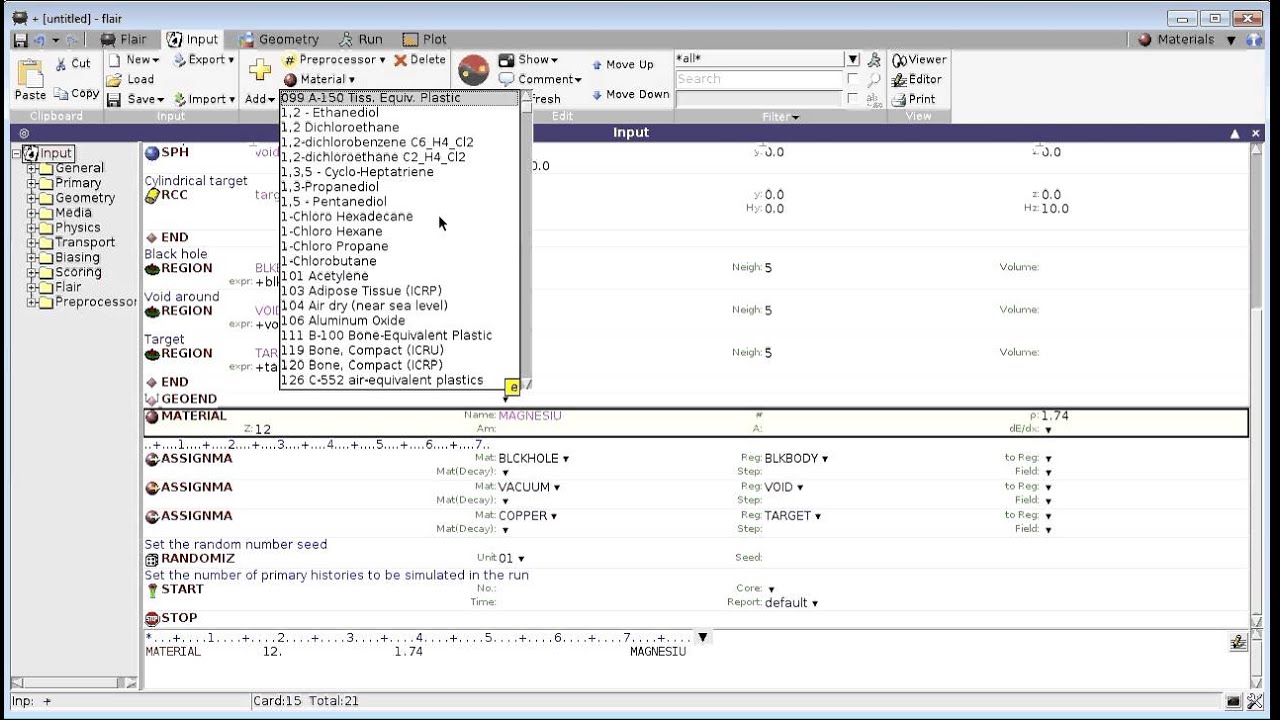Viewport: 1280px width, 720px height.
Task: Click the large red sphere Edit icon
Action: tap(473, 70)
